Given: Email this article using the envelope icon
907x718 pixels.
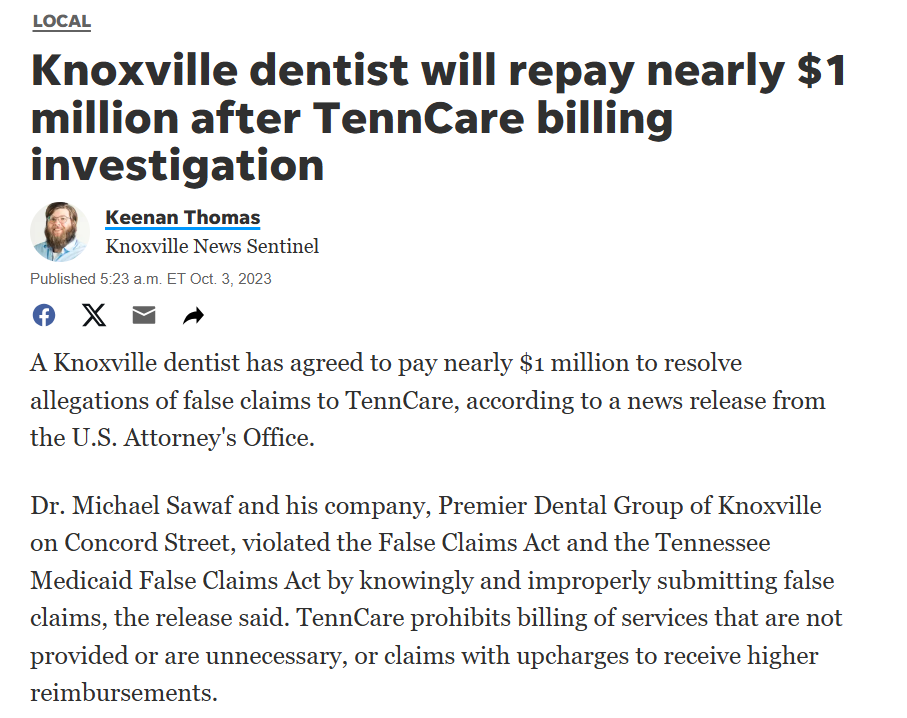Looking at the screenshot, I should click(143, 315).
